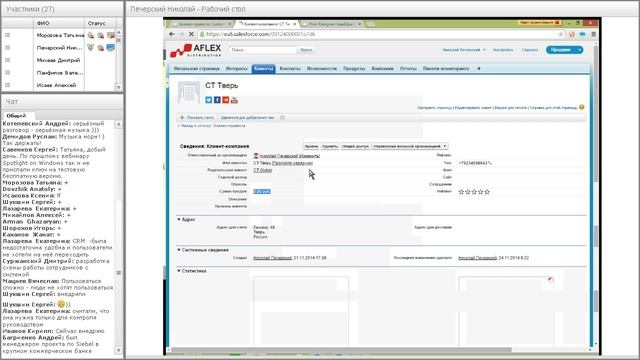
Task: Collapse the Системные сведения section
Action: click(x=179, y=249)
